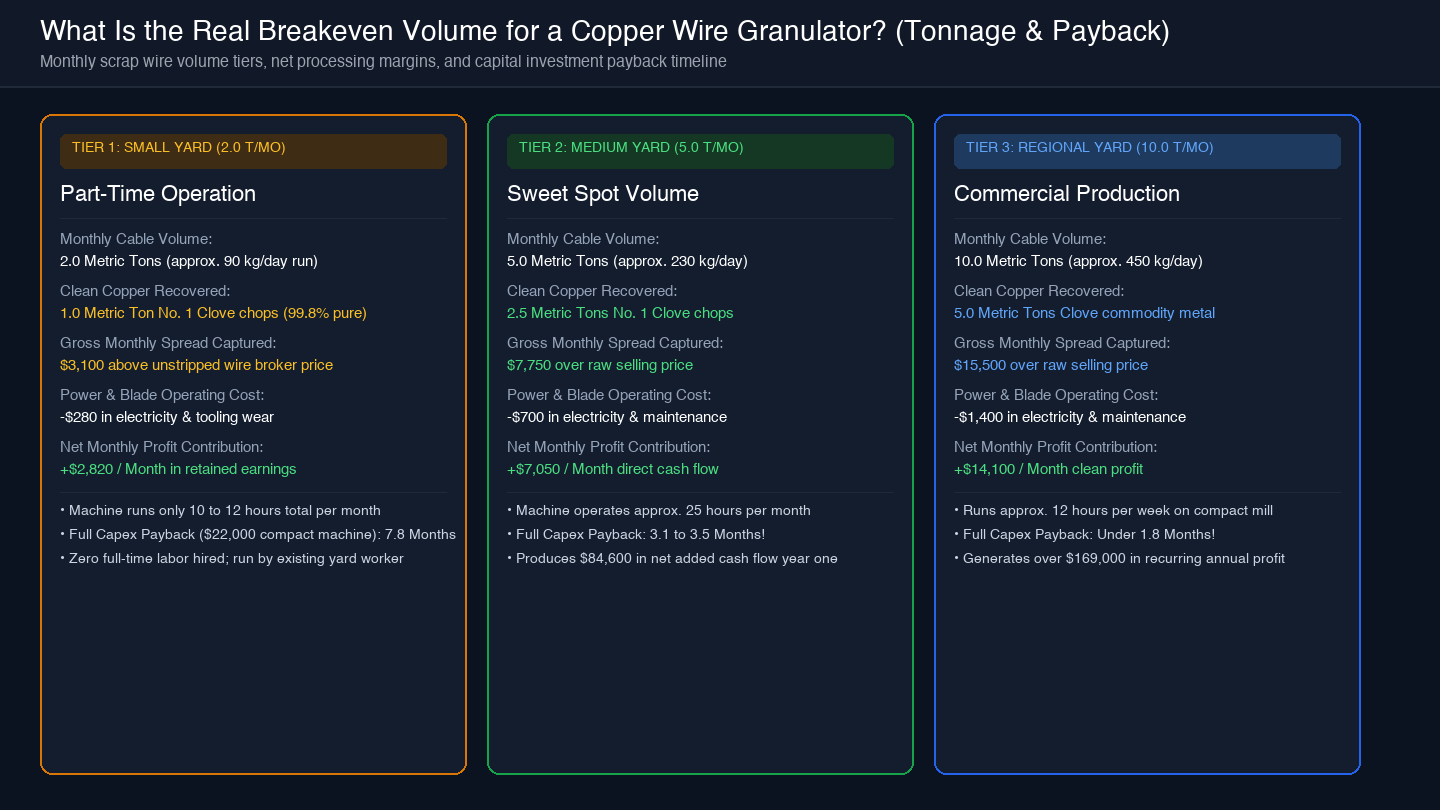This screenshot has width=1440, height=810.
Task: Click the "Net Monthly Profit Contribution:" label in the Tier 2 card
Action: coord(608,447)
